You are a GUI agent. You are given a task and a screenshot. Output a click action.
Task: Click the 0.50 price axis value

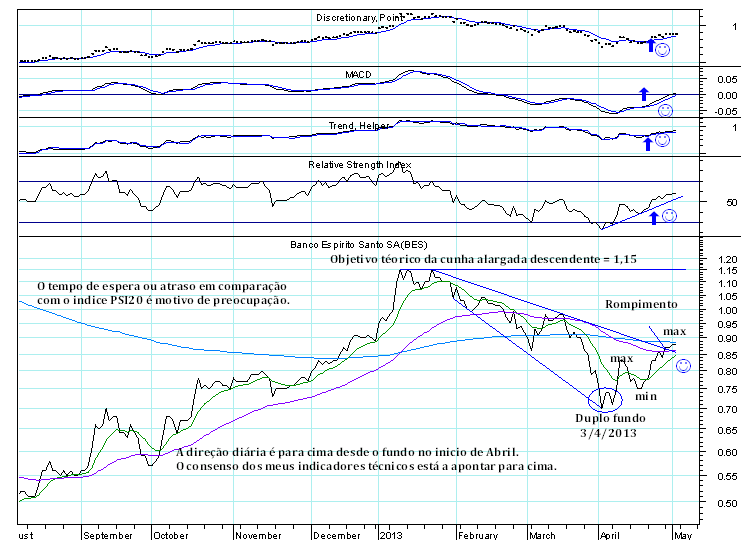[x=728, y=504]
